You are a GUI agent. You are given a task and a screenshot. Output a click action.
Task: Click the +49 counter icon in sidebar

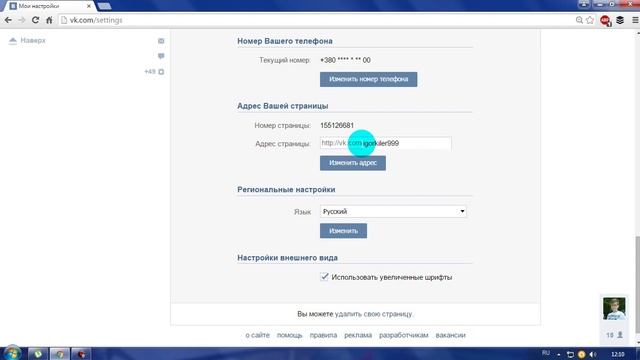pyautogui.click(x=161, y=72)
